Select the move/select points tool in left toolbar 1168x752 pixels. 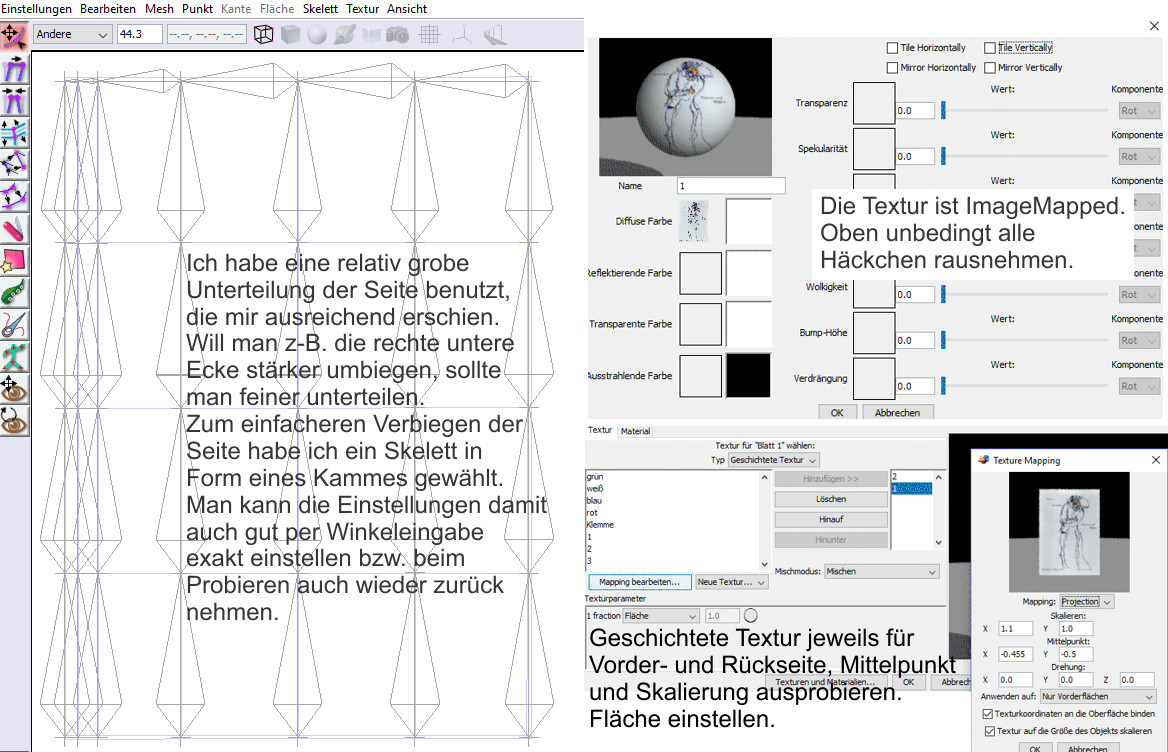pyautogui.click(x=14, y=35)
